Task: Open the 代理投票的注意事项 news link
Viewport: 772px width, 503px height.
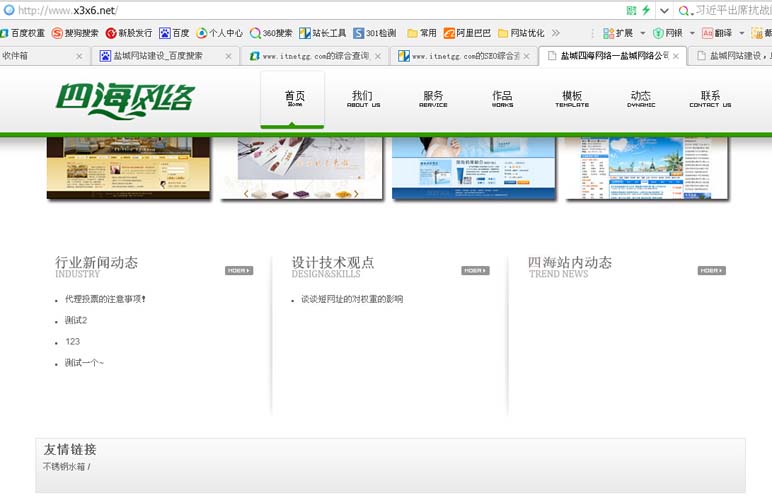Action: [x=104, y=299]
